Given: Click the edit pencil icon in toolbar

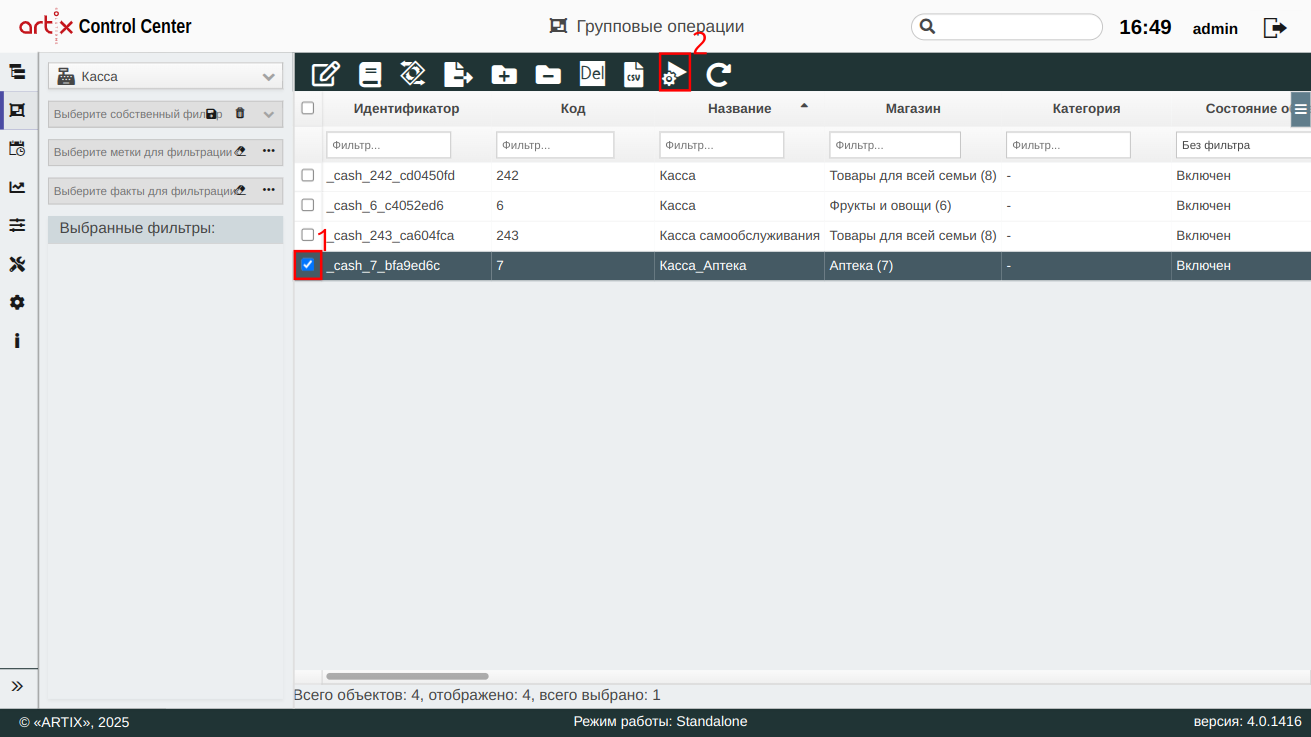Looking at the screenshot, I should [326, 74].
